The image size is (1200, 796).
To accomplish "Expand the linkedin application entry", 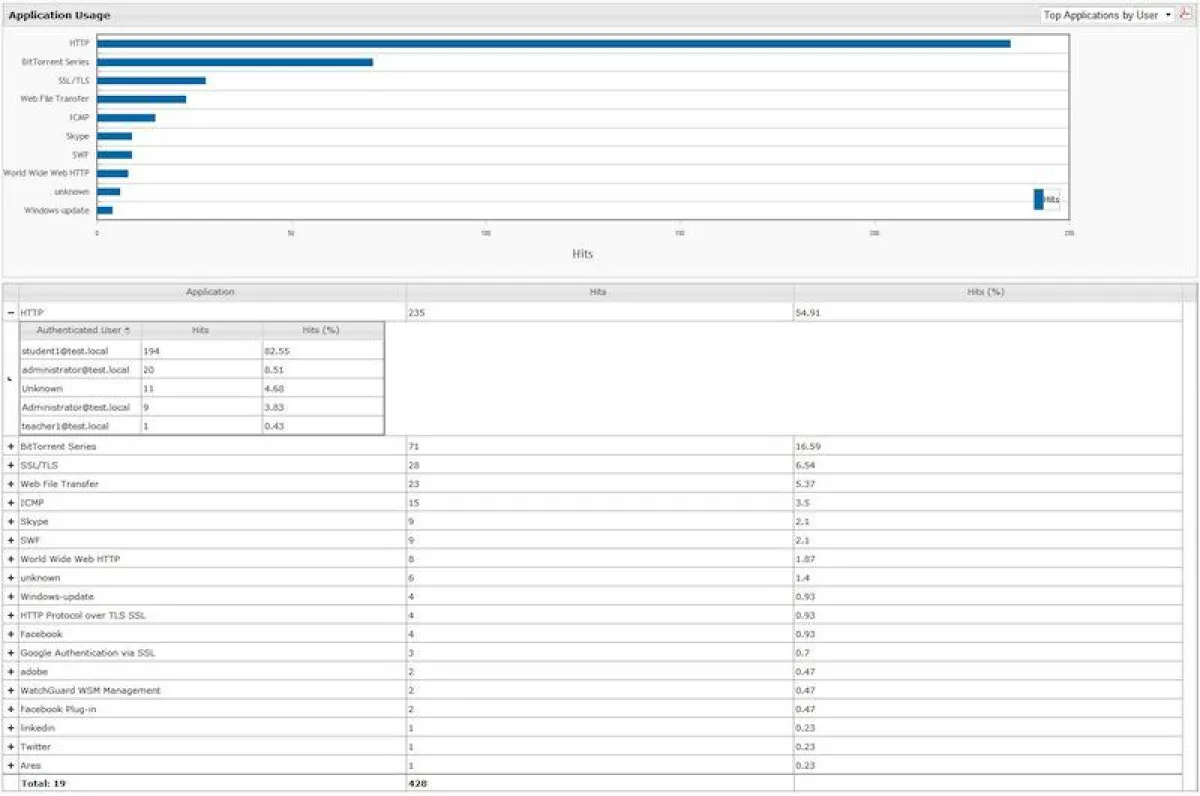I will [9, 727].
